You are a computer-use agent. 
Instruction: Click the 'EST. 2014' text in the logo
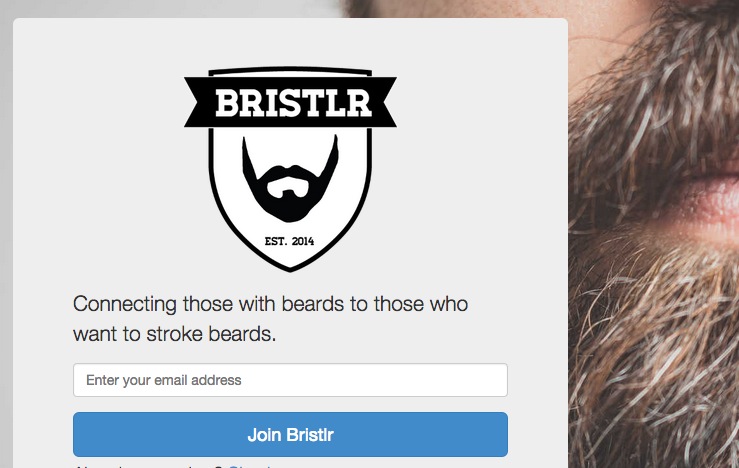click(x=289, y=241)
